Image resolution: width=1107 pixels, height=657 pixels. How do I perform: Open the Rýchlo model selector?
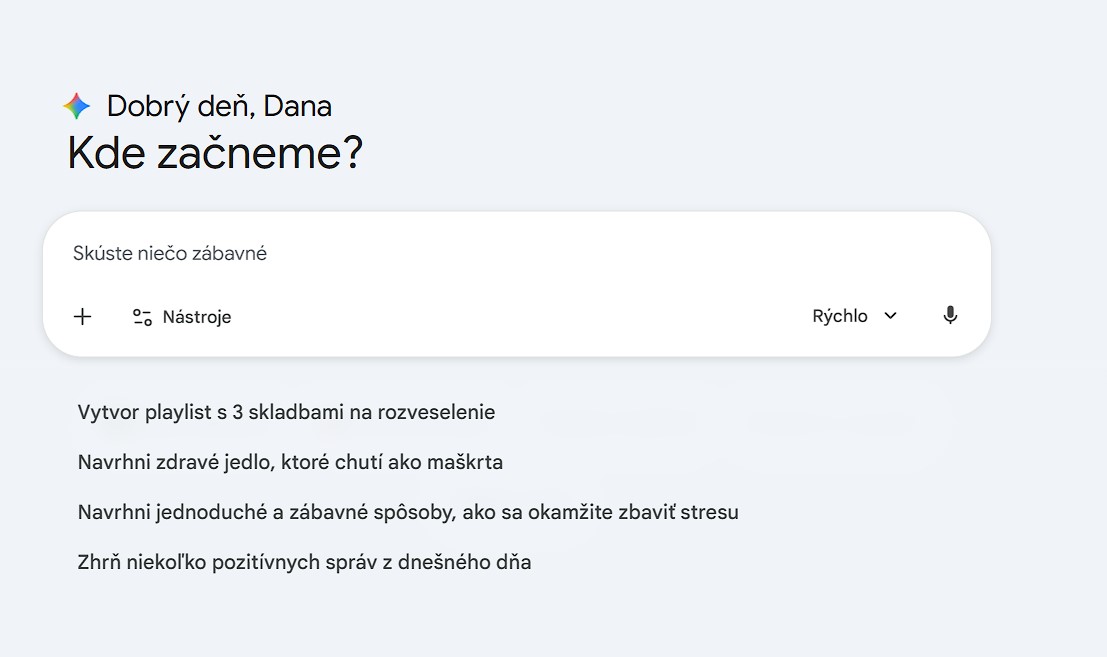point(840,316)
